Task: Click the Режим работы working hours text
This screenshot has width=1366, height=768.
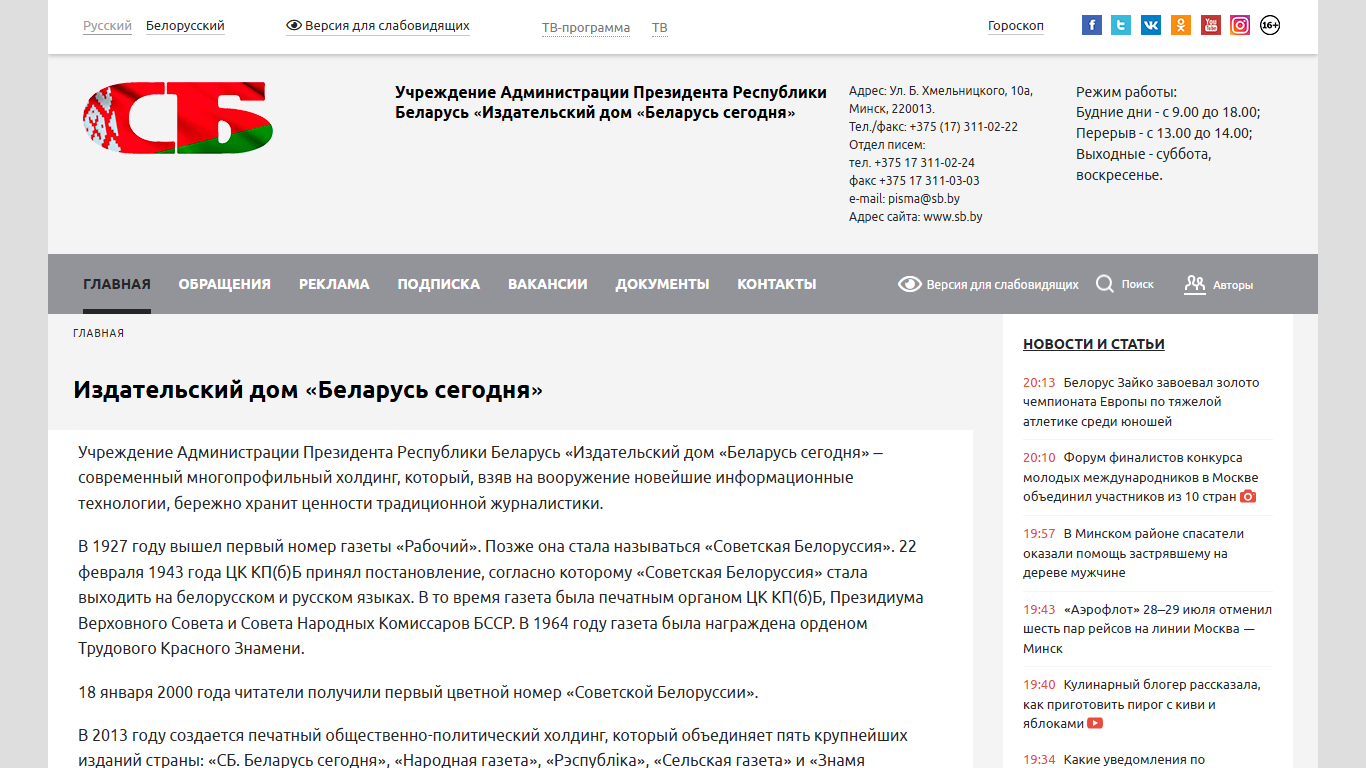Action: tap(1168, 133)
